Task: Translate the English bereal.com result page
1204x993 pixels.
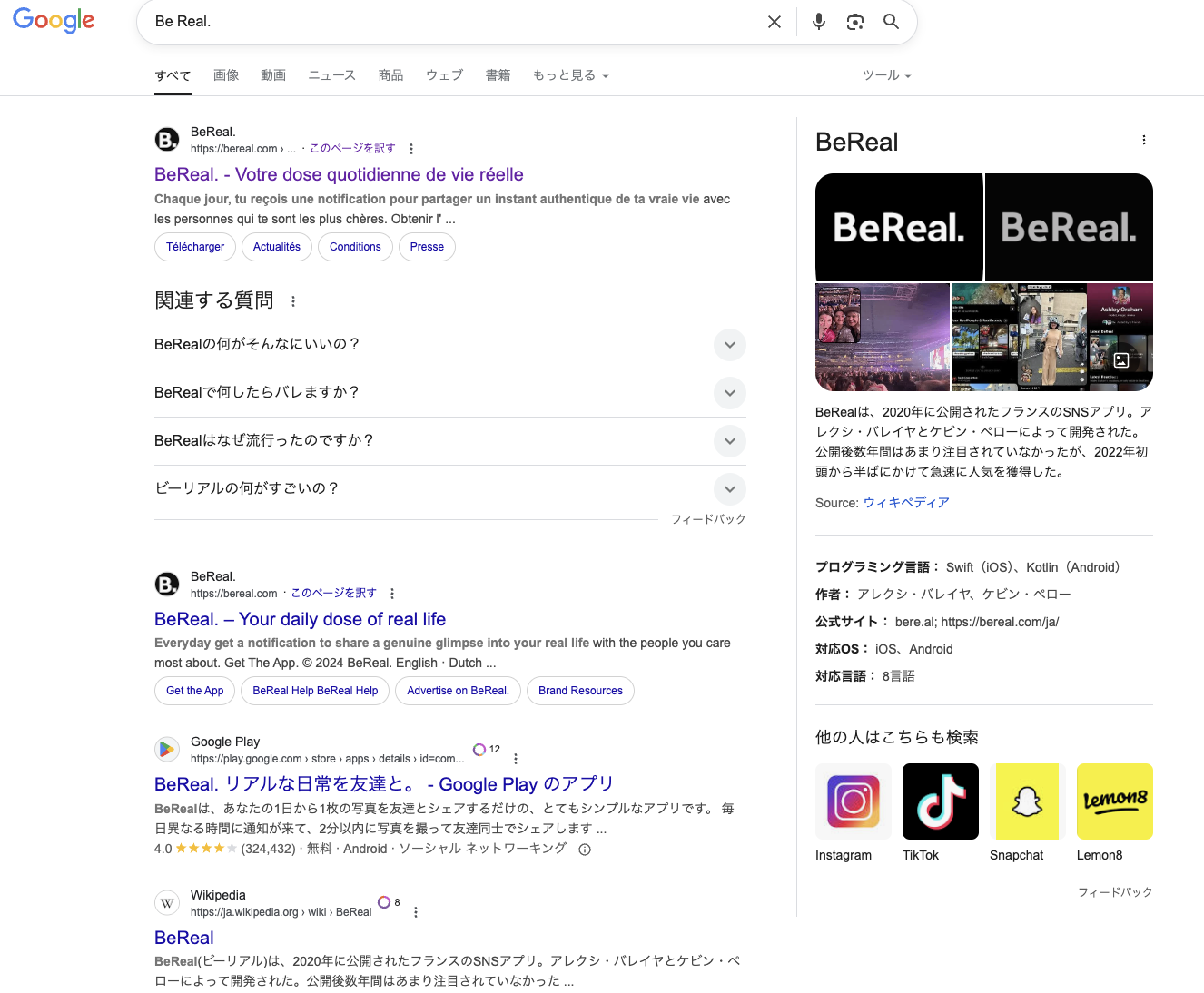Action: (333, 593)
